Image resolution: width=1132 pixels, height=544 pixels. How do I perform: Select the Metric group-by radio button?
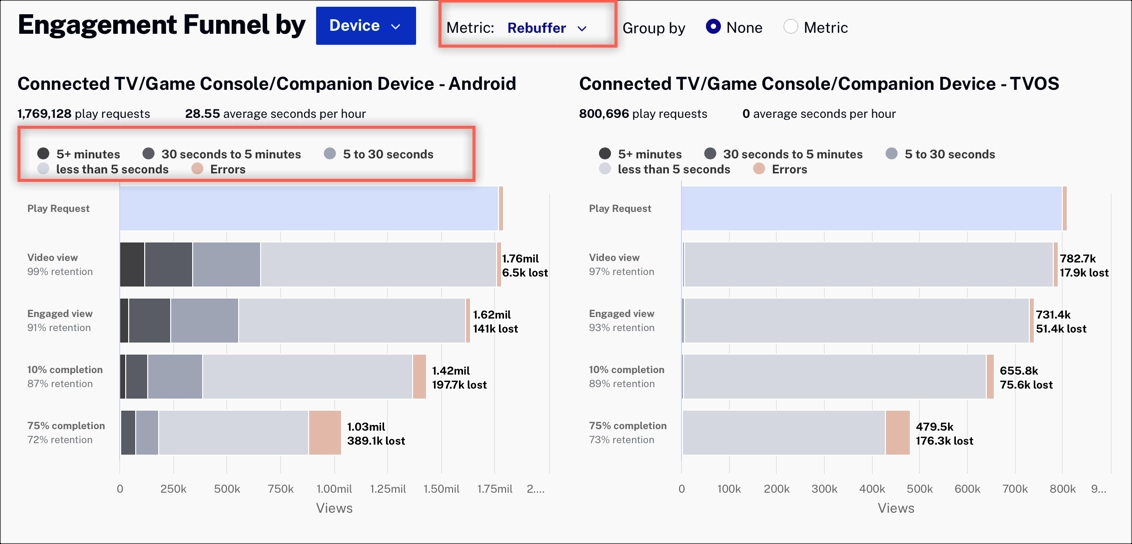(x=791, y=27)
